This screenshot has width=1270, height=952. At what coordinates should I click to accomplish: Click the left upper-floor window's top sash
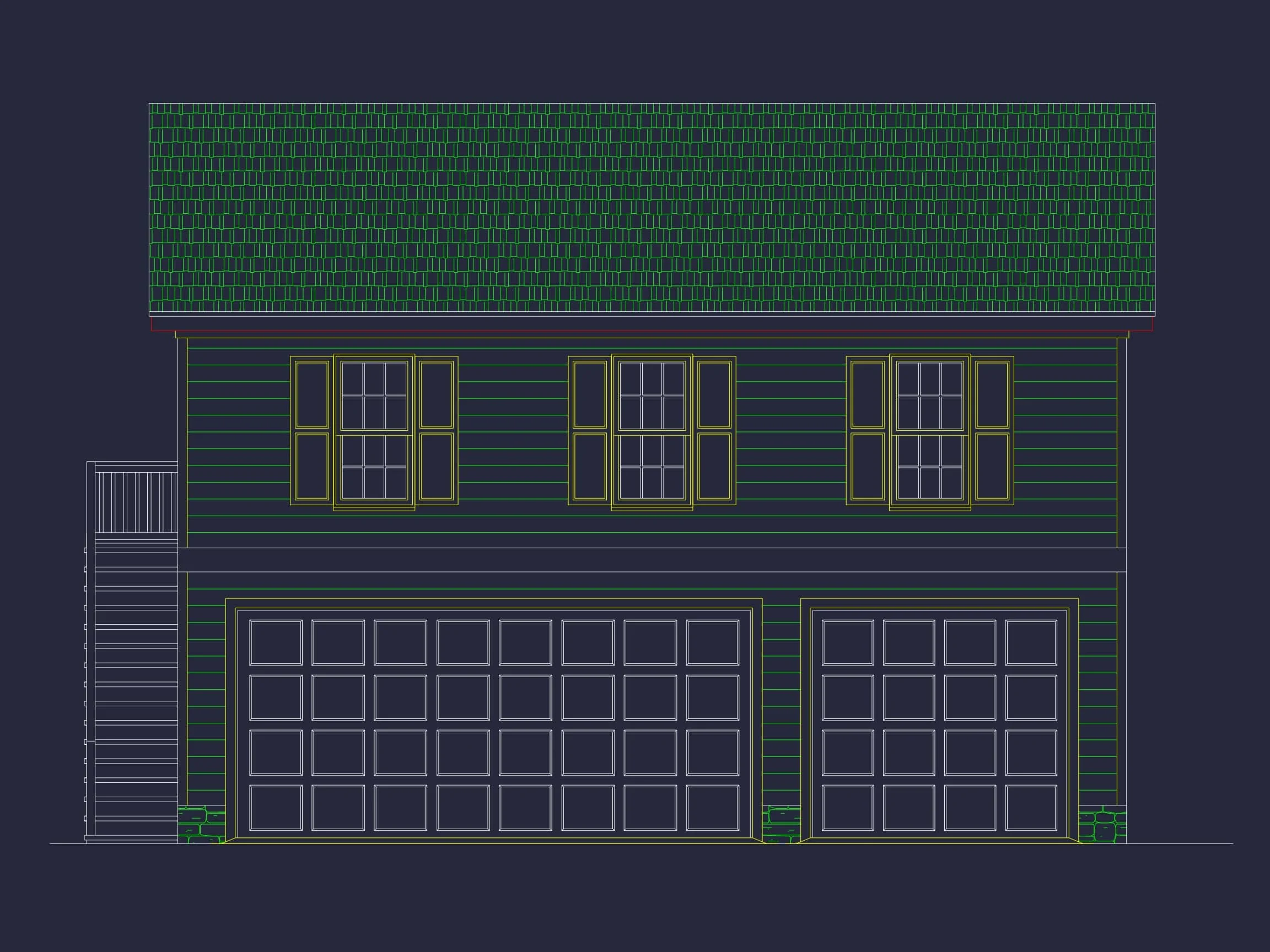click(374, 396)
